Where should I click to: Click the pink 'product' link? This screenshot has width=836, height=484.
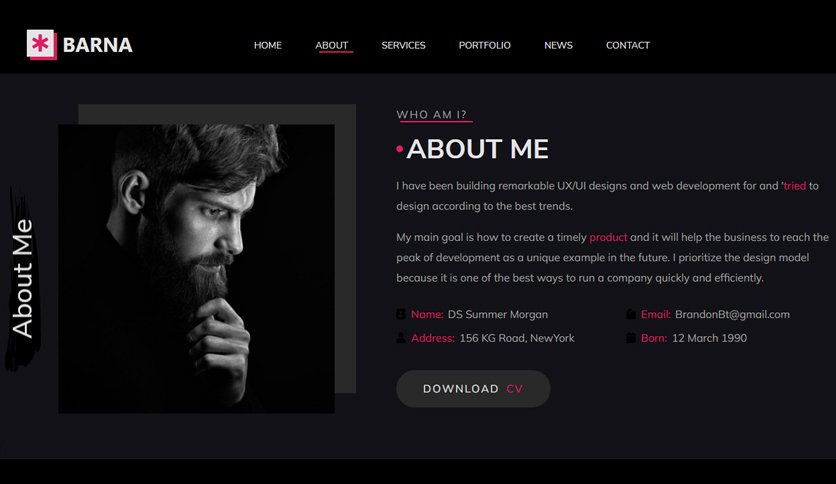point(608,237)
